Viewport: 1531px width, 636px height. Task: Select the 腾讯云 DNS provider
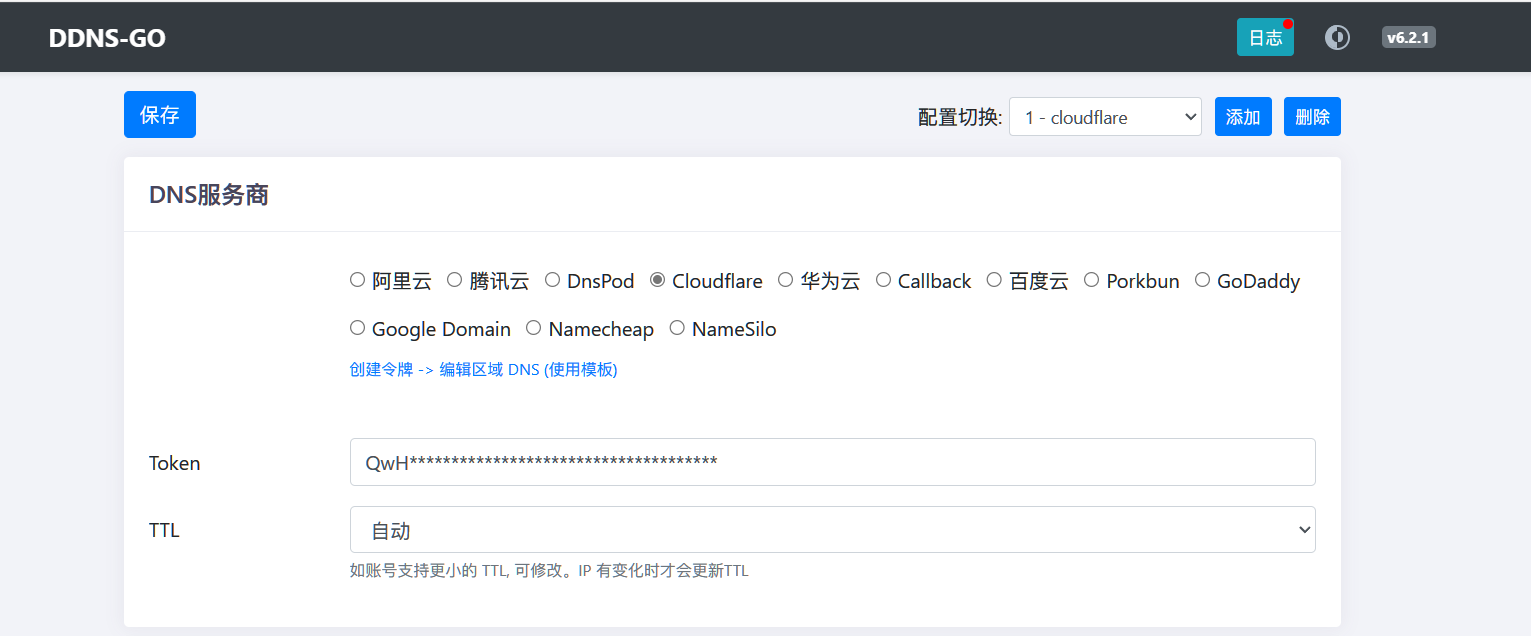[x=455, y=280]
